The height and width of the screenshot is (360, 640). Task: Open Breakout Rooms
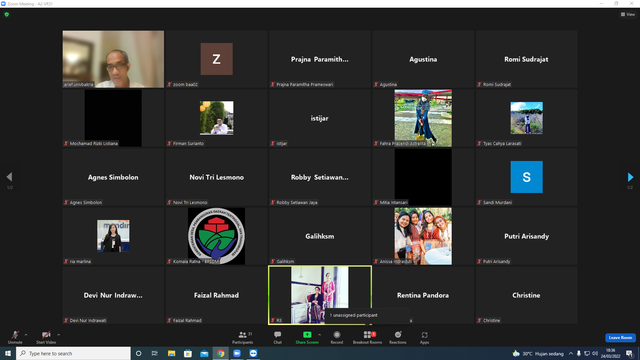click(367, 337)
